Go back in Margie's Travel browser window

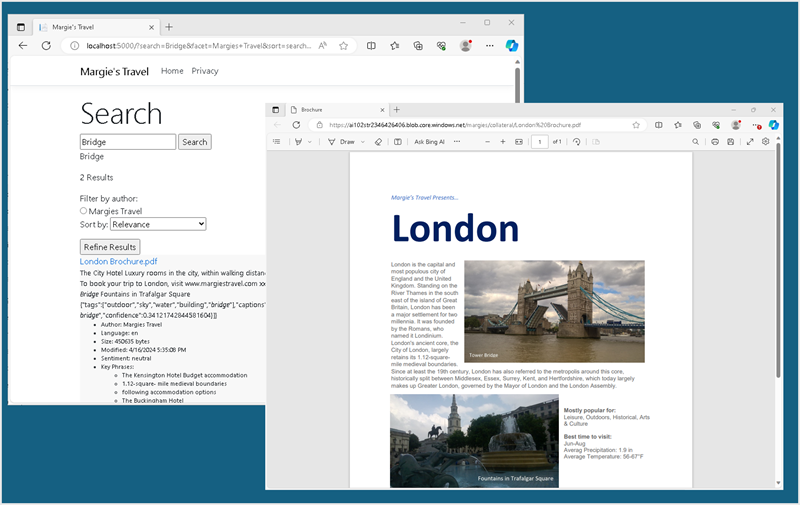(x=22, y=46)
